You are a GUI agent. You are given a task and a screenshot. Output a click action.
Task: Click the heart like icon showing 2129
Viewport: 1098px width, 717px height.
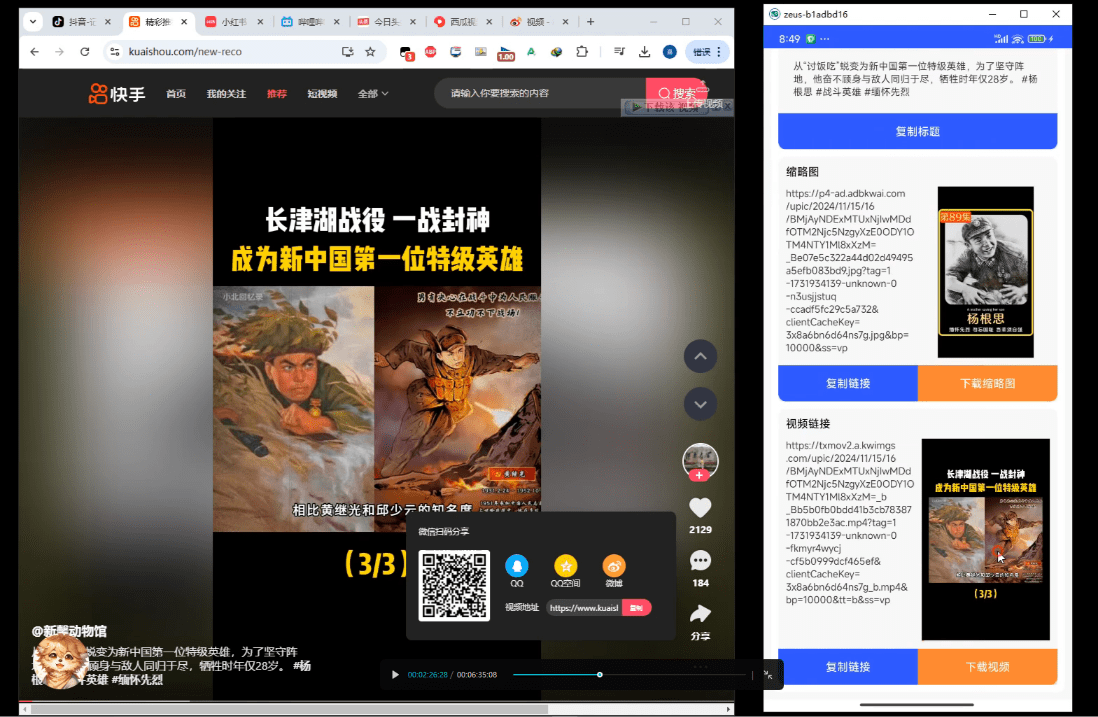coord(700,507)
